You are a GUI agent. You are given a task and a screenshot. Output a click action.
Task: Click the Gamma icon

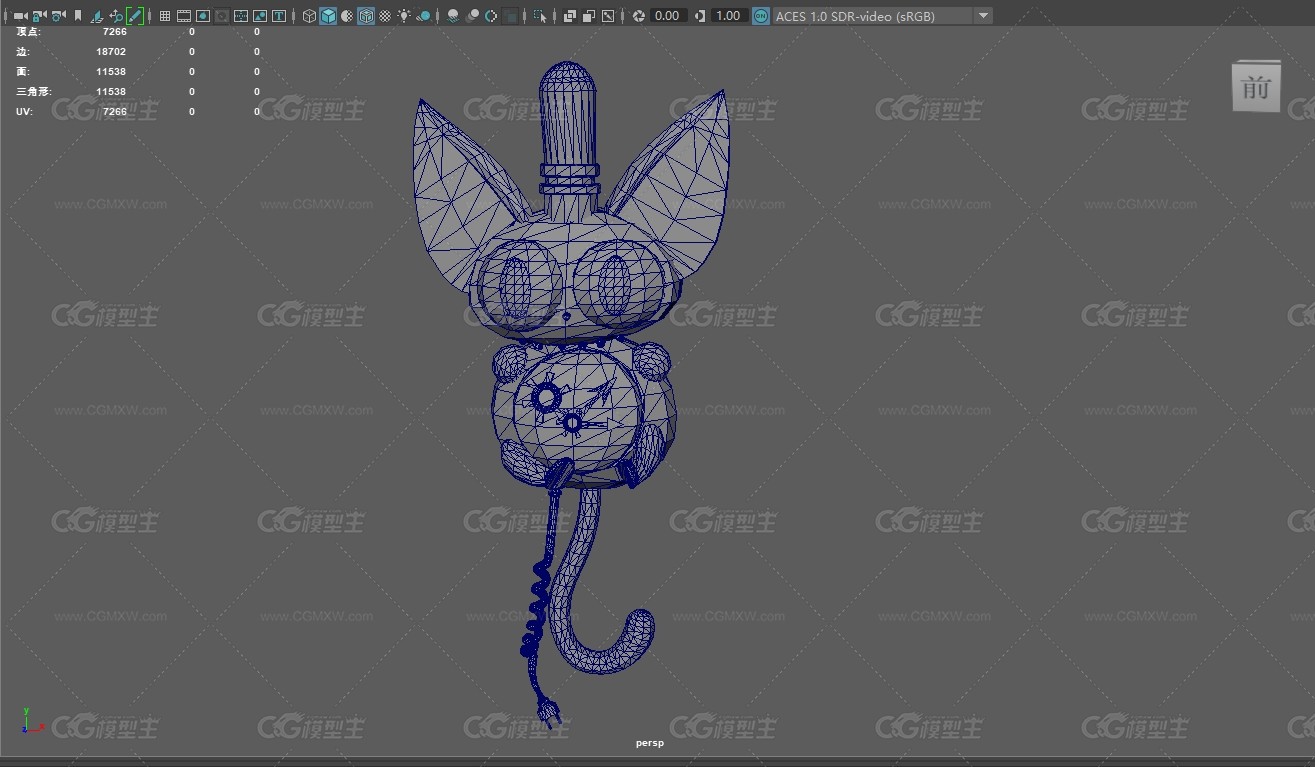pyautogui.click(x=699, y=16)
